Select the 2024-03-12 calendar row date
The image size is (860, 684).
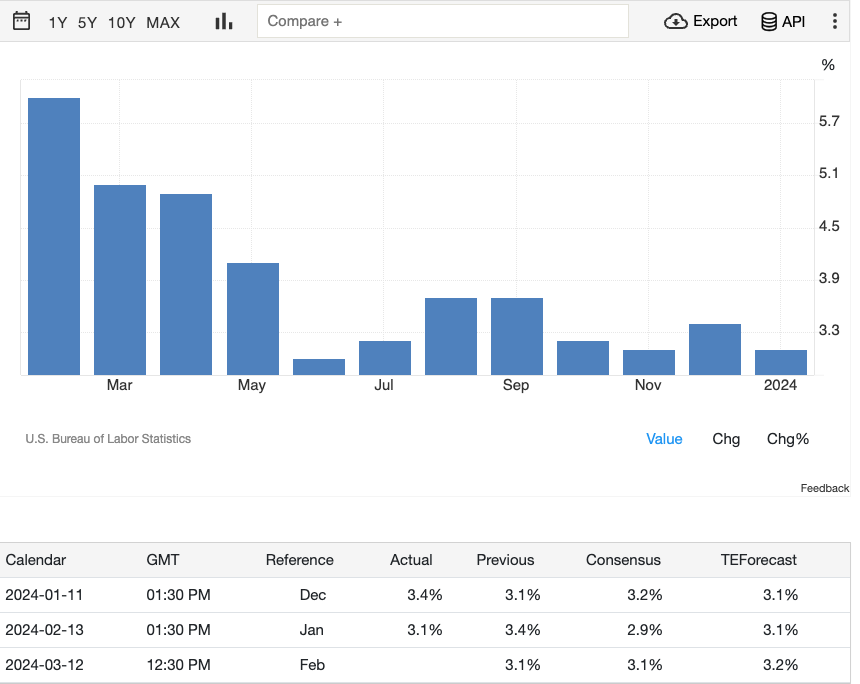click(44, 665)
